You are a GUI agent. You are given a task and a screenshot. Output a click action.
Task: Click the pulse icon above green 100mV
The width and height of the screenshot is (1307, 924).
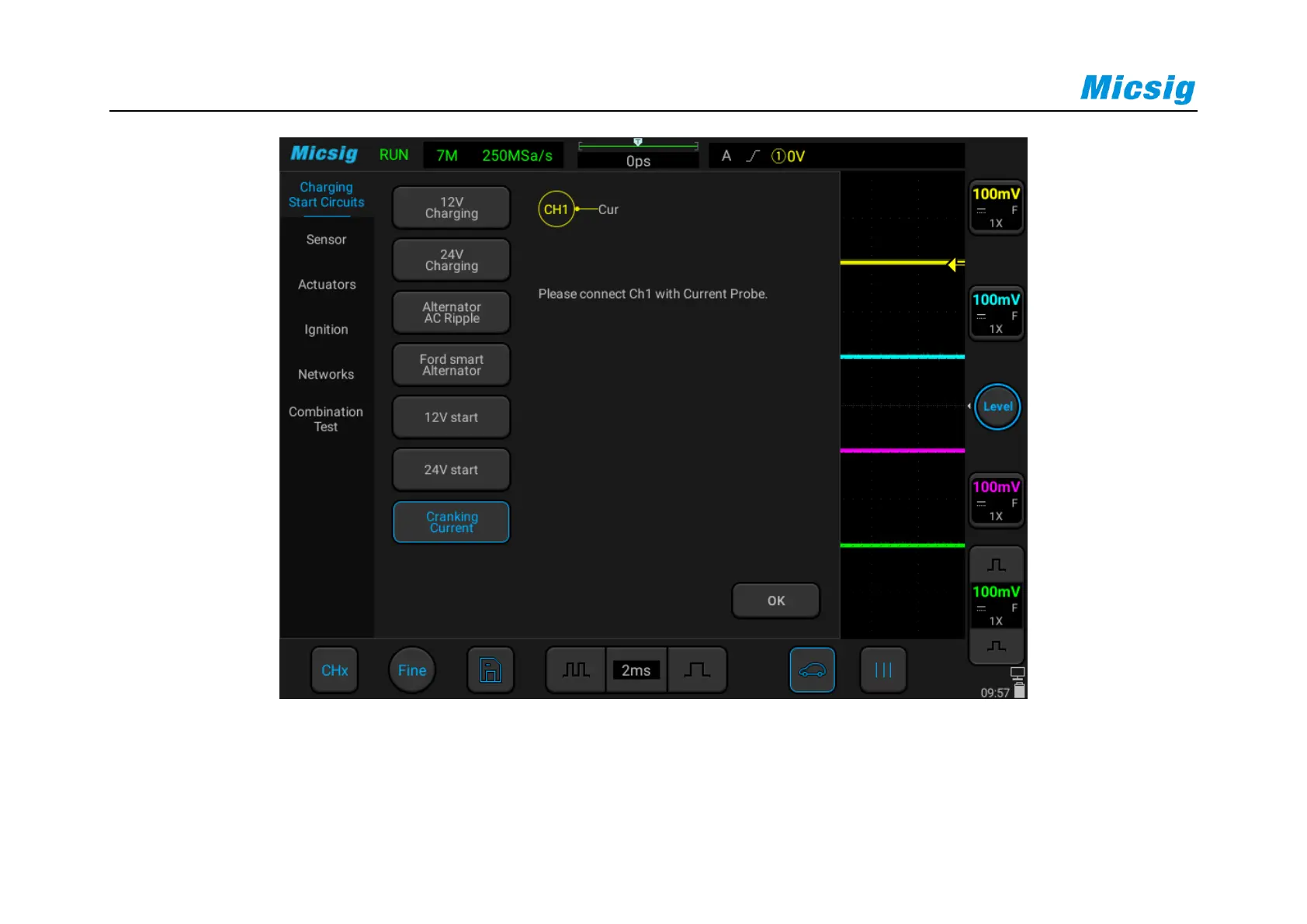pyautogui.click(x=997, y=564)
